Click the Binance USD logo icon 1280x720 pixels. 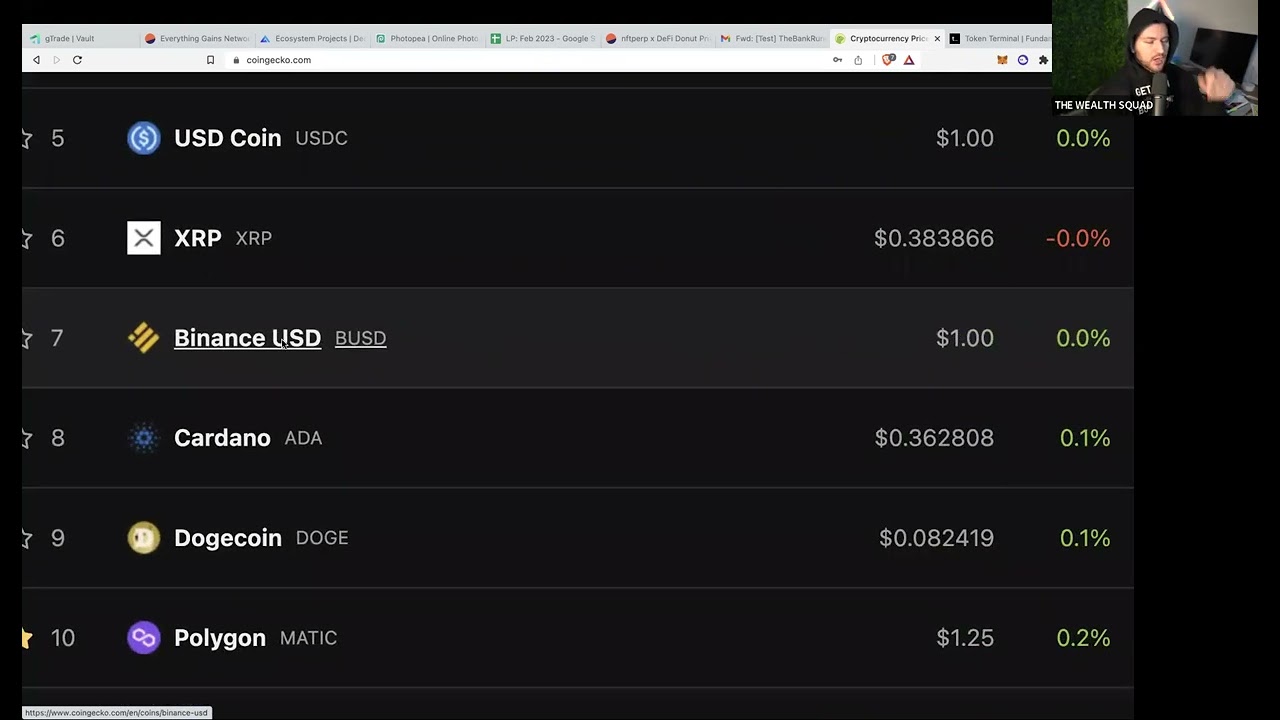pos(143,338)
